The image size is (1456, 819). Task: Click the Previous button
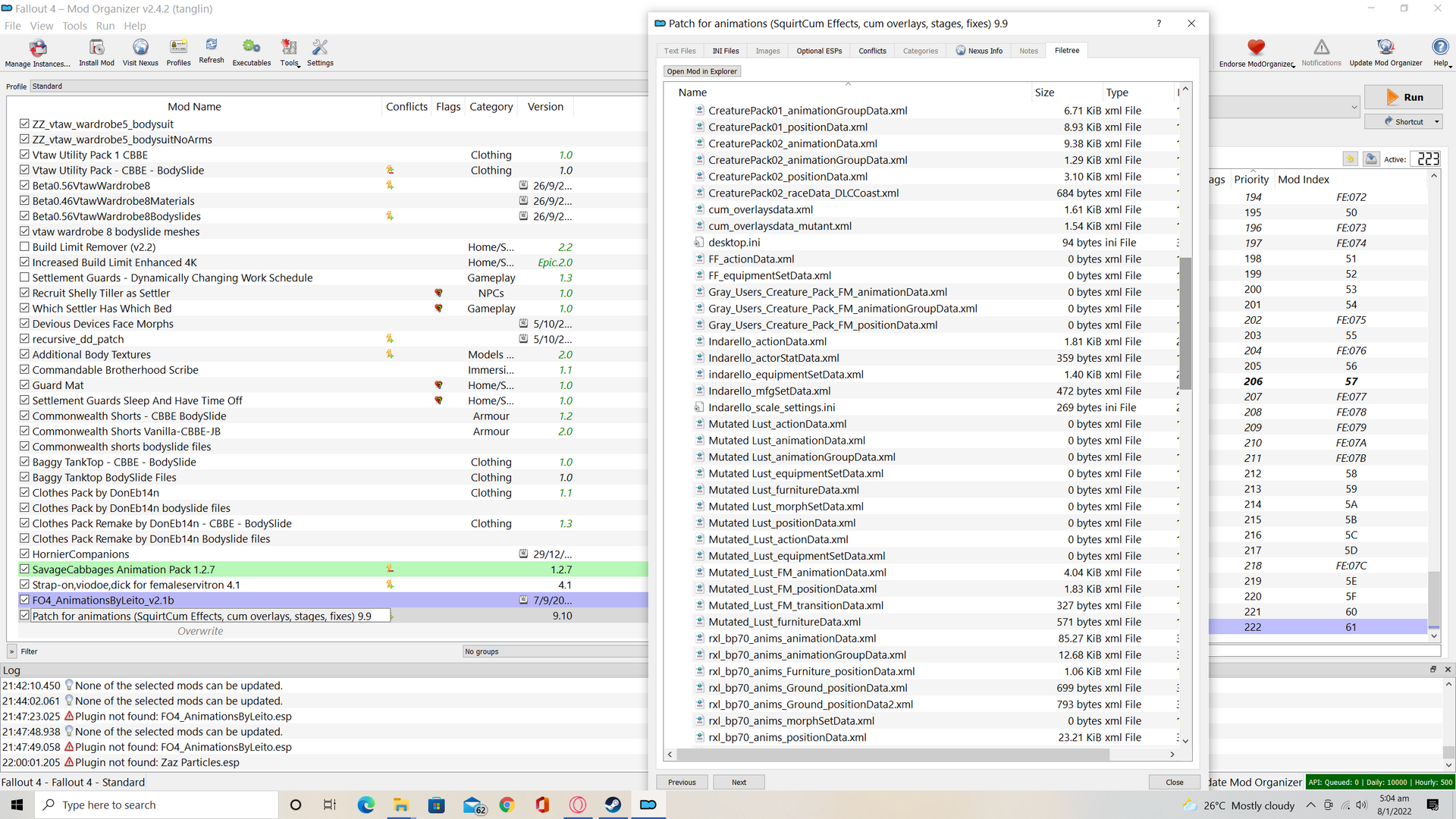(682, 782)
